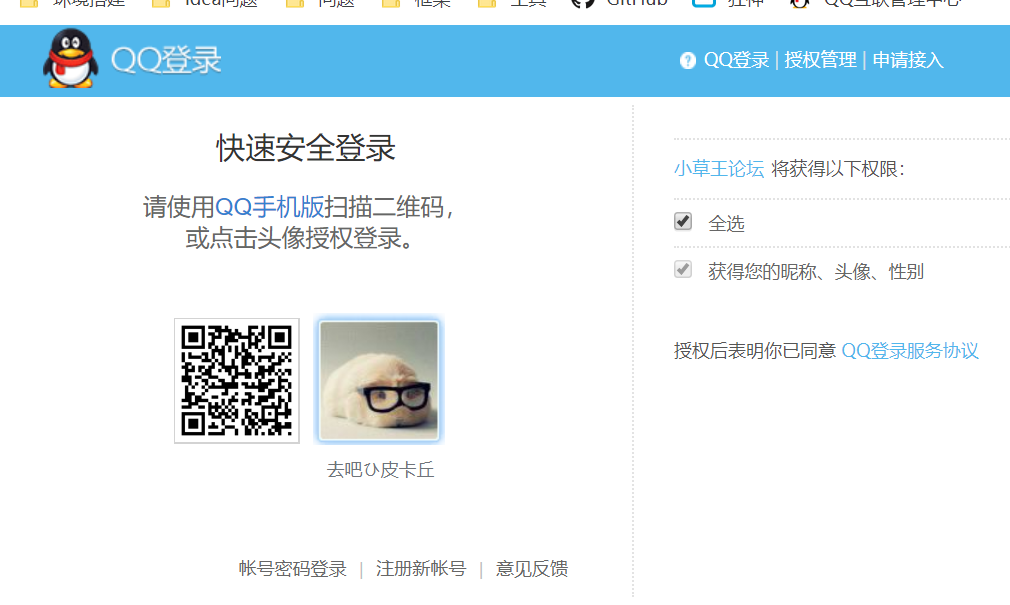The height and width of the screenshot is (605, 1010).
Task: Toggle the 获得您的昵称、头像、性别 permission checkbox
Action: pos(683,269)
